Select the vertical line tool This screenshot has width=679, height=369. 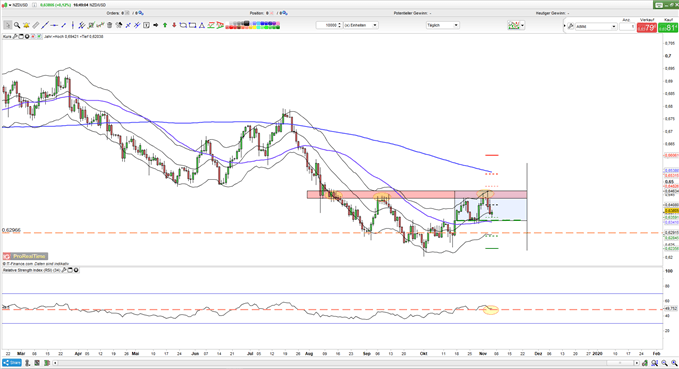point(73,25)
